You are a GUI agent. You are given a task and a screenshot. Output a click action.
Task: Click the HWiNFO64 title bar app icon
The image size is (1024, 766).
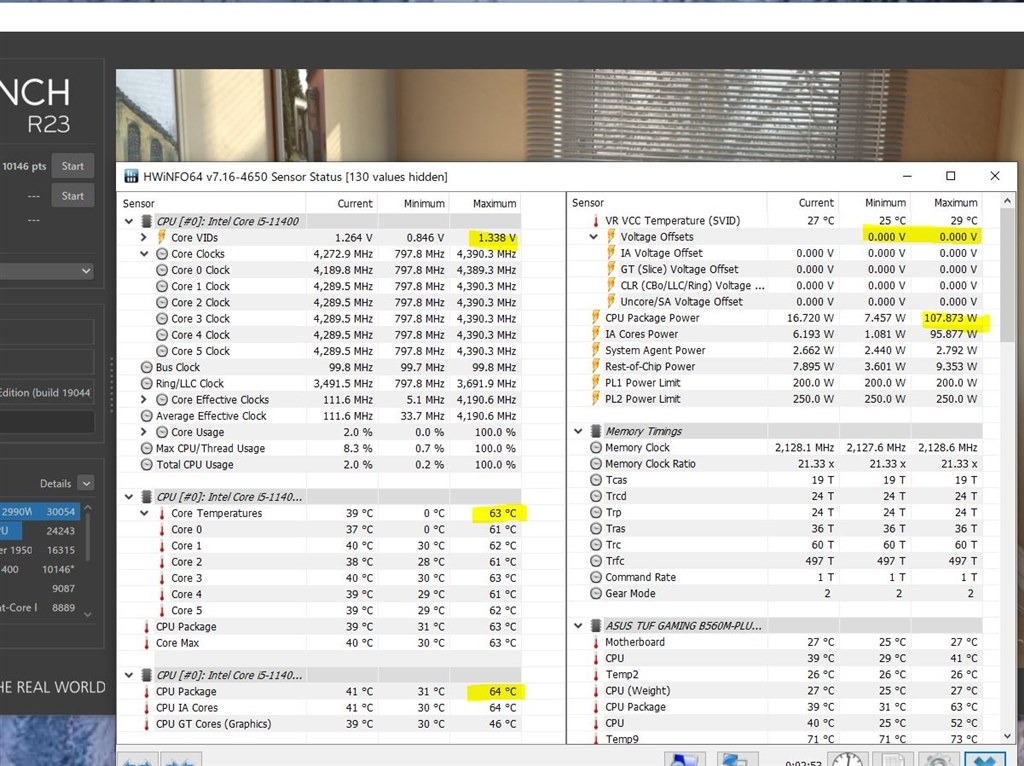click(131, 176)
